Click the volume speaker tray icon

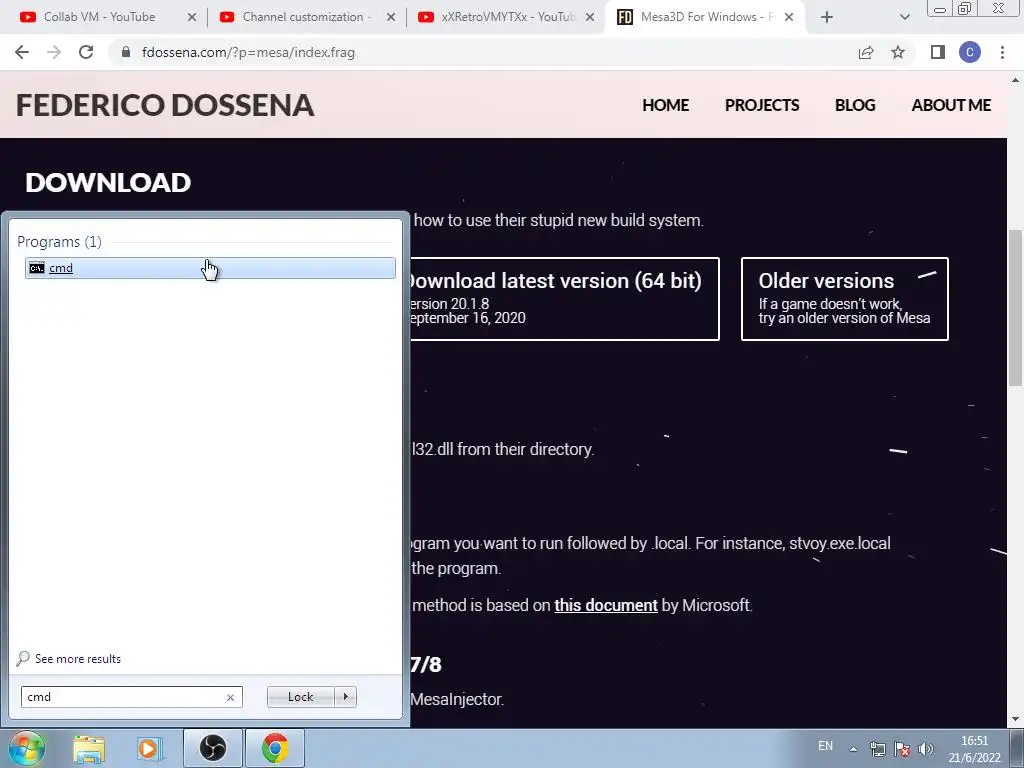[x=925, y=749]
